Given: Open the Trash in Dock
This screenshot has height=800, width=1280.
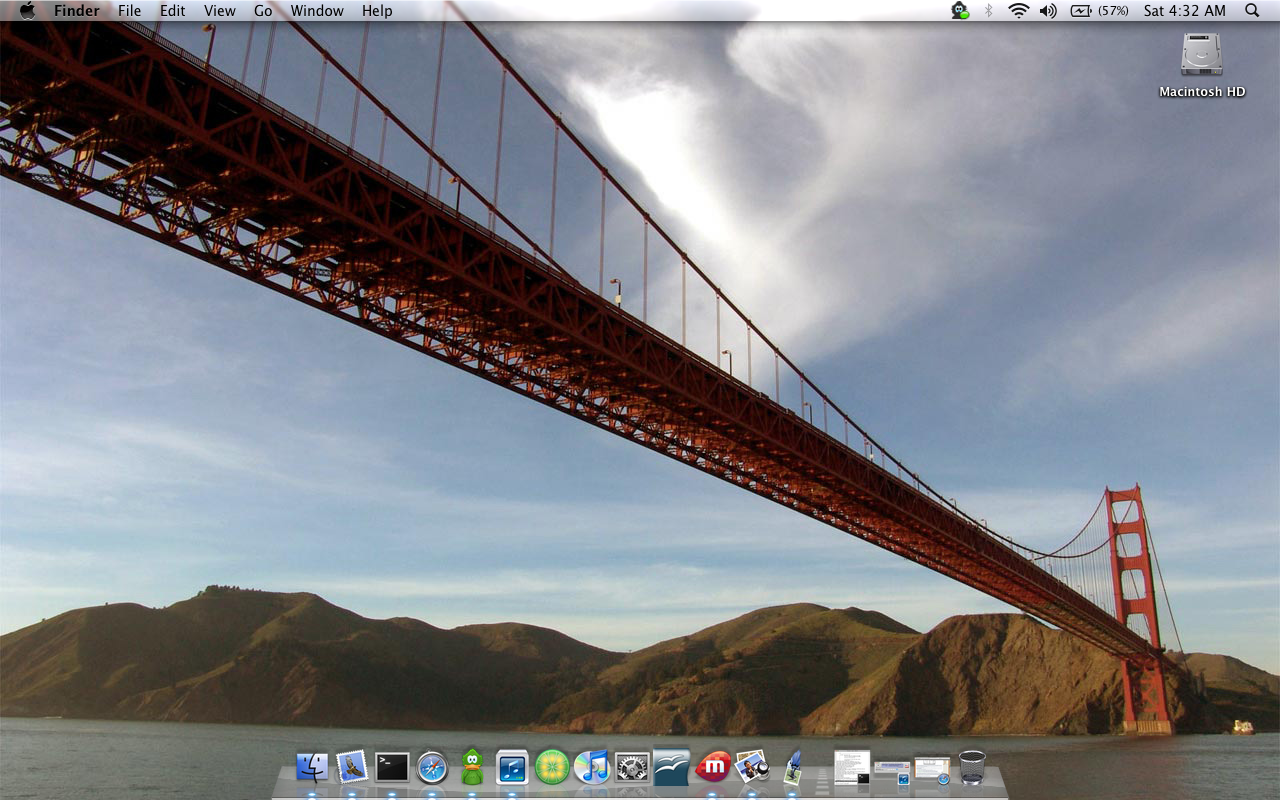Looking at the screenshot, I should (x=972, y=767).
